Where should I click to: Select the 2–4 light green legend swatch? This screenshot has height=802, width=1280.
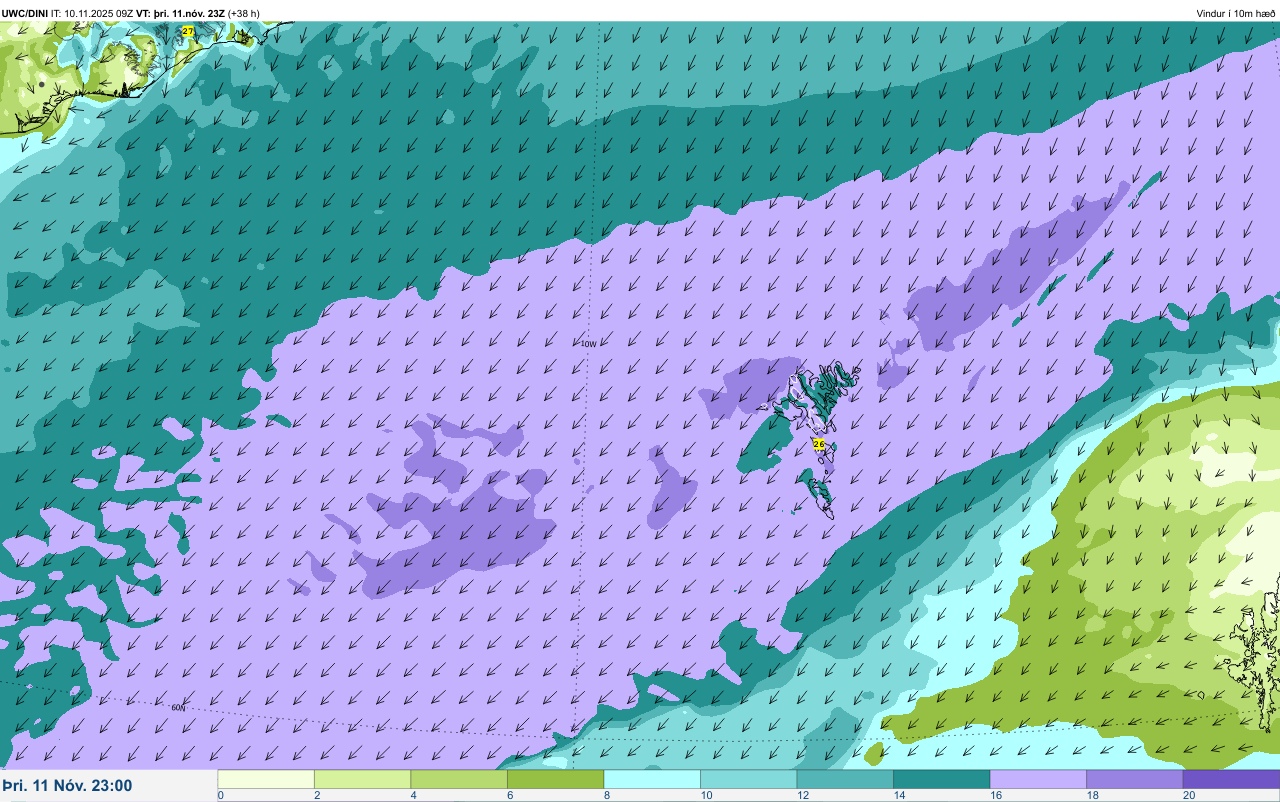pos(362,779)
